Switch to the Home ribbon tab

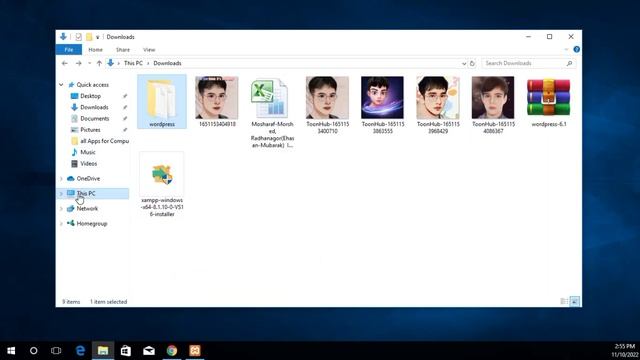pos(96,49)
